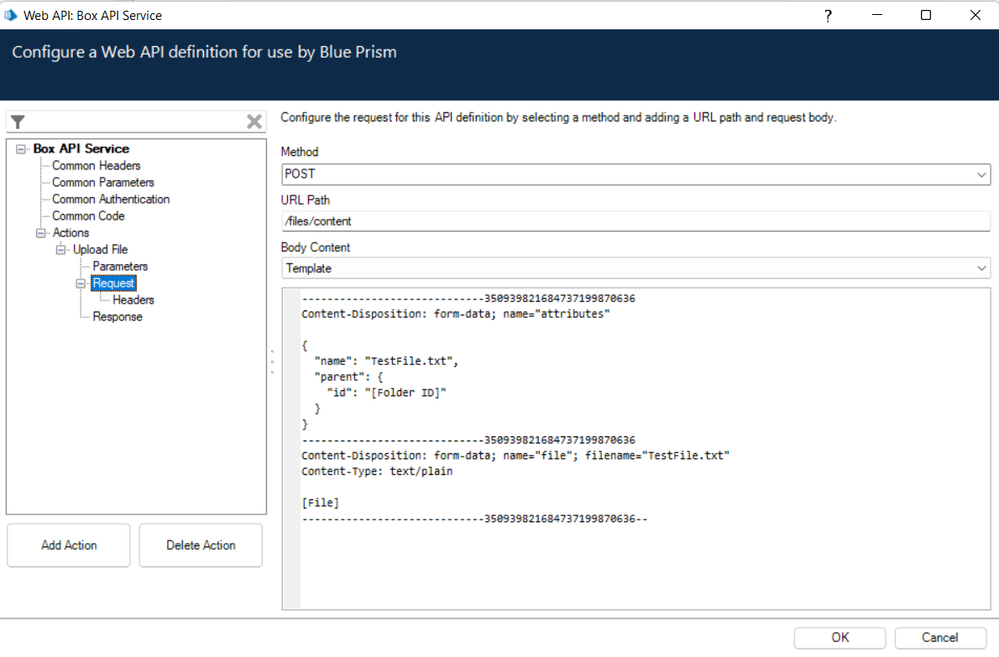Collapse the Actions tree node

point(41,233)
